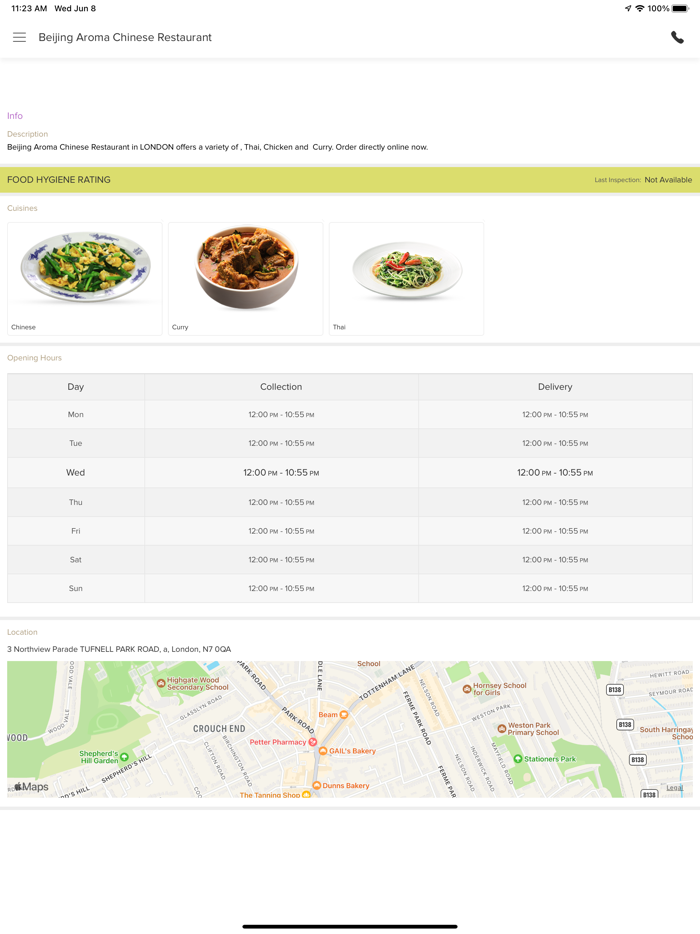
Task: Click the restaurant description text
Action: pyautogui.click(x=217, y=147)
